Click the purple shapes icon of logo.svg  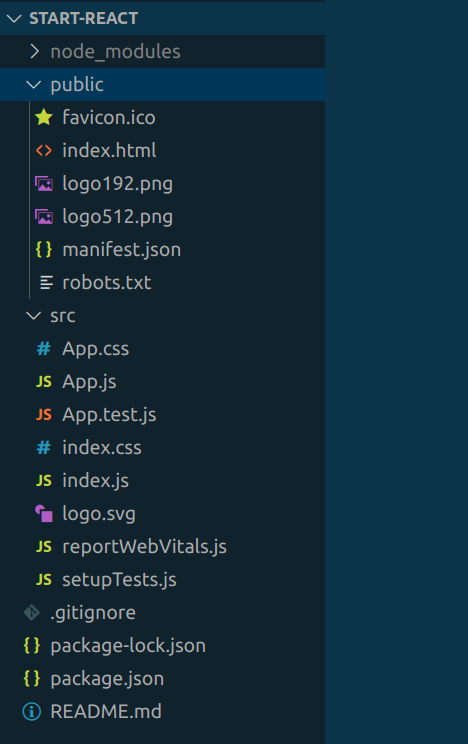click(x=44, y=513)
